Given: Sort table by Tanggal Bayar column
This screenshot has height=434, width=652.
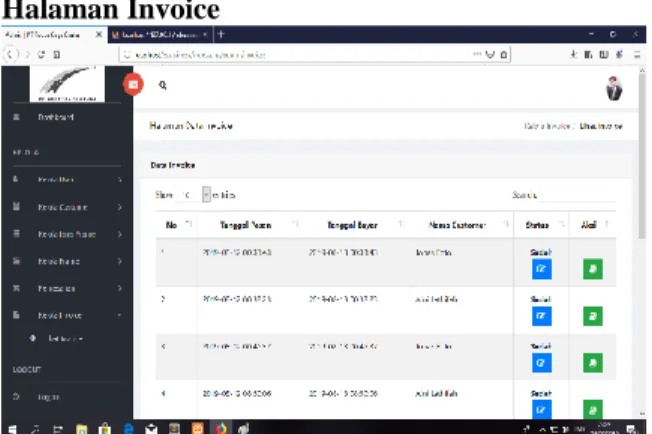Looking at the screenshot, I should [x=355, y=225].
